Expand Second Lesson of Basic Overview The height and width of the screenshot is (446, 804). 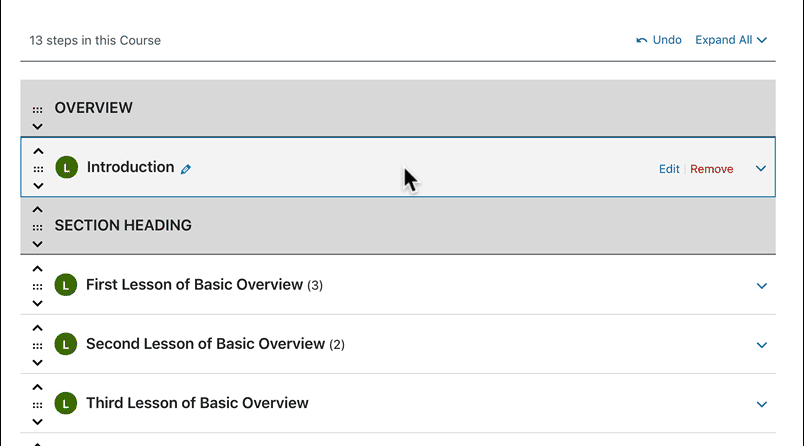click(762, 345)
